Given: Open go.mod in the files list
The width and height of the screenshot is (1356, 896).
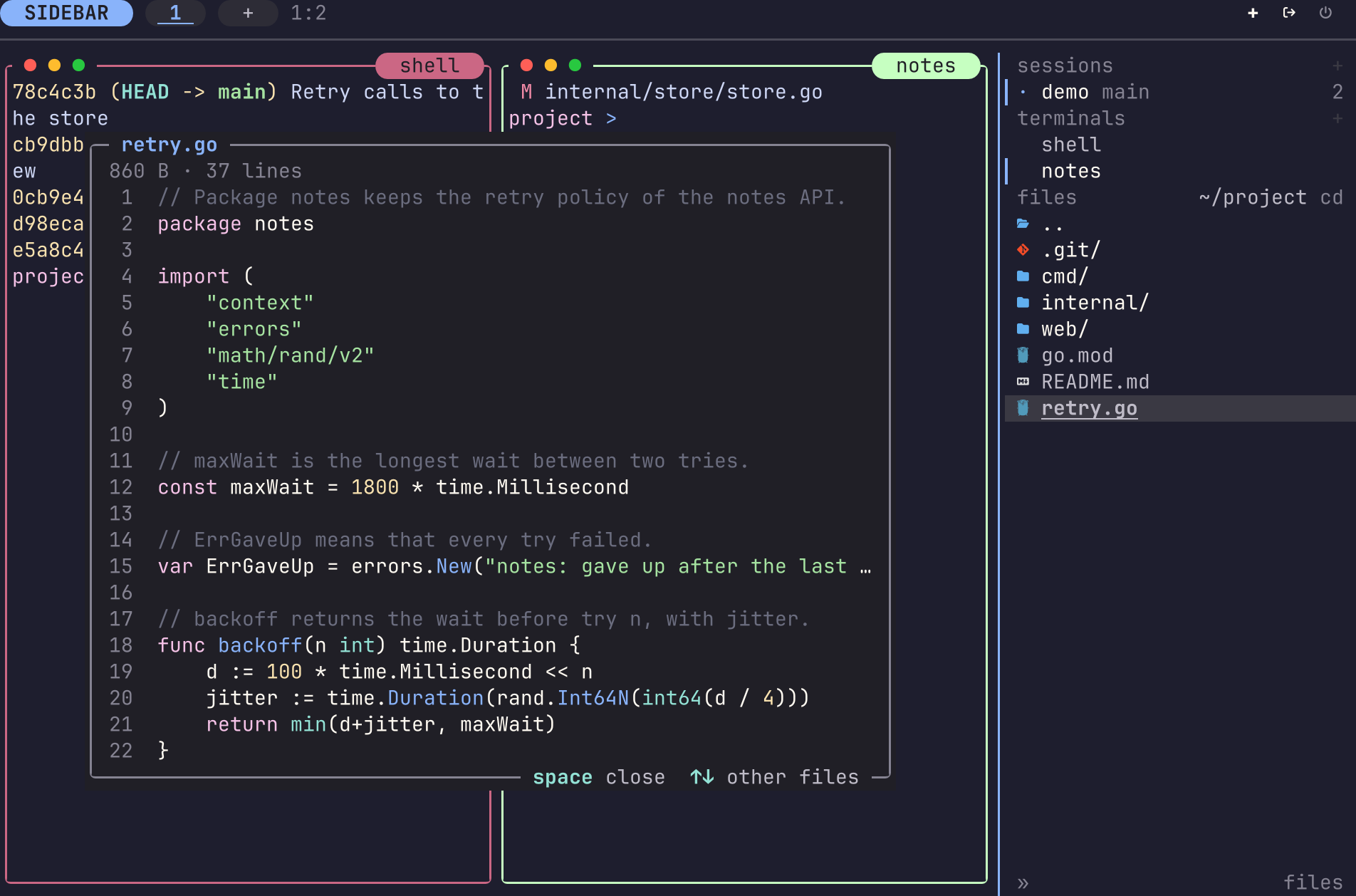Looking at the screenshot, I should click(1180, 355).
